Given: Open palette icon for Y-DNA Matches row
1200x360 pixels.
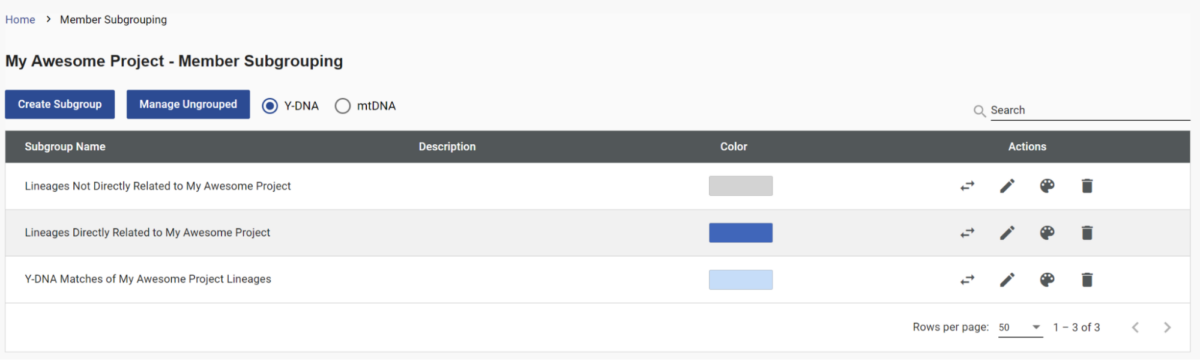Looking at the screenshot, I should (x=1047, y=280).
